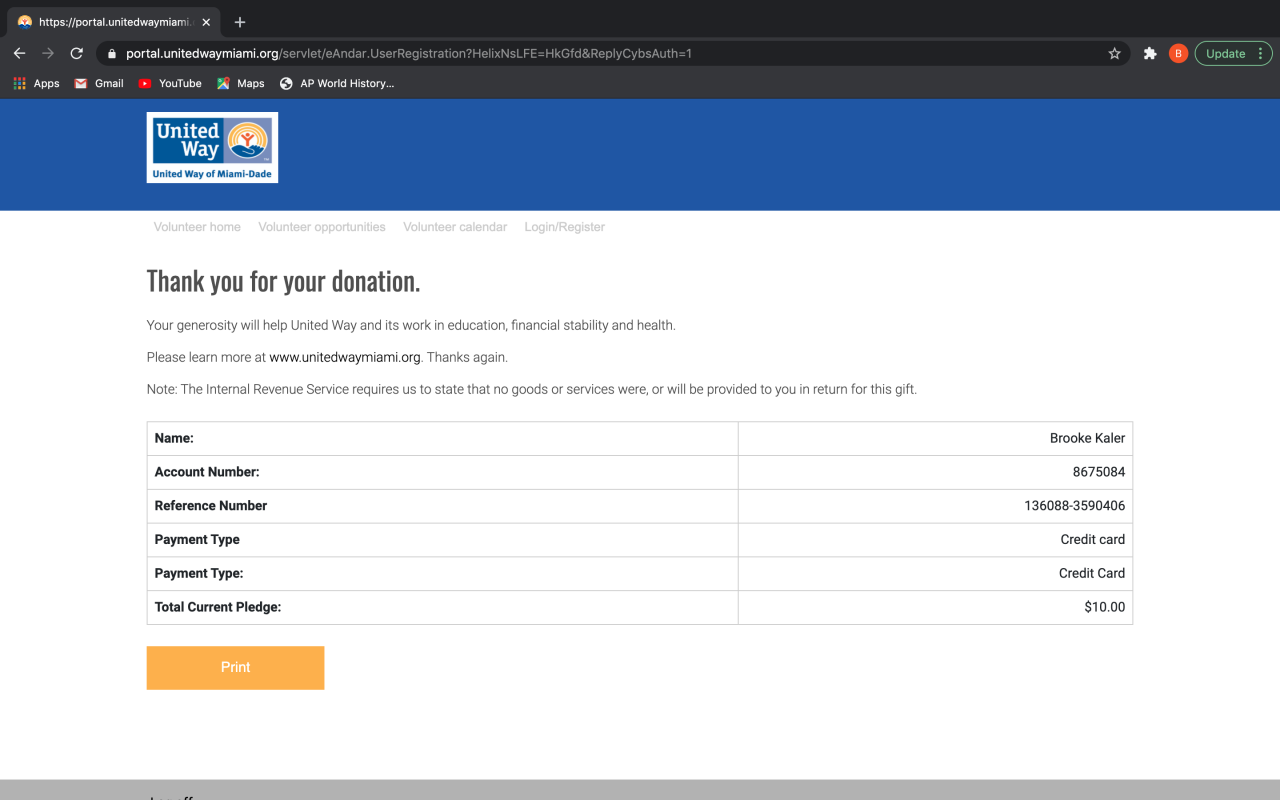
Task: Click the Name: row label
Action: [174, 438]
